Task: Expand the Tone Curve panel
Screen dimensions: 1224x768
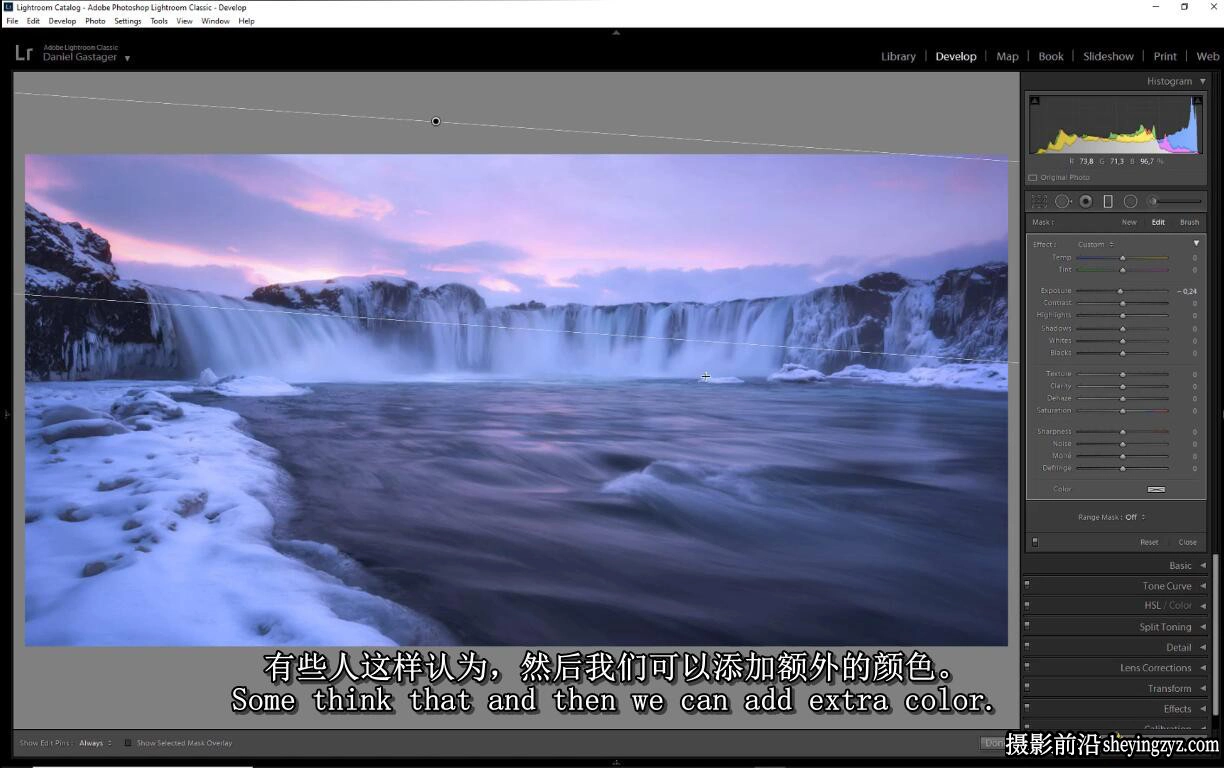Action: coord(1203,586)
